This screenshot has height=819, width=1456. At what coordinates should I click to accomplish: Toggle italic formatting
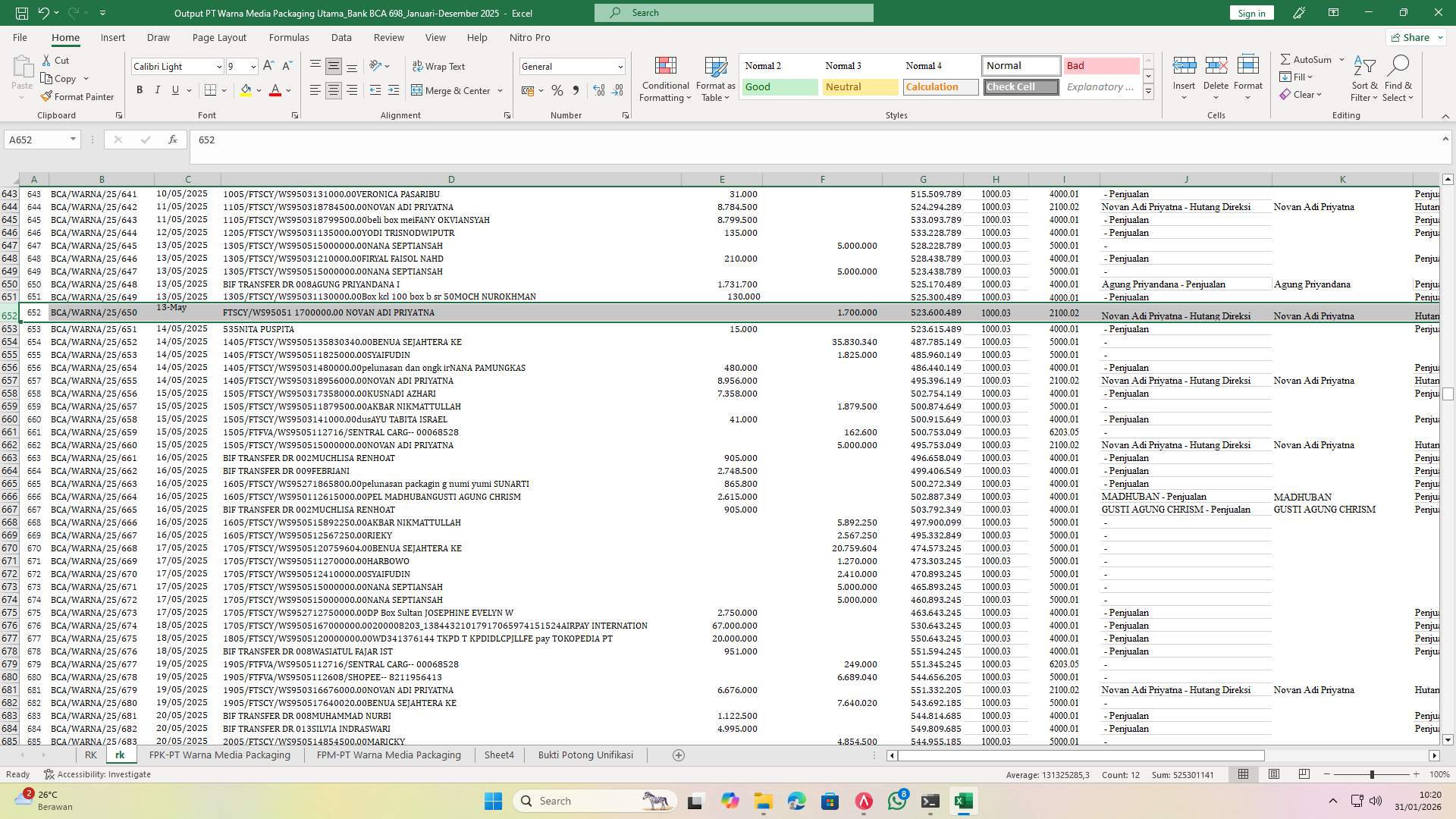pos(158,89)
